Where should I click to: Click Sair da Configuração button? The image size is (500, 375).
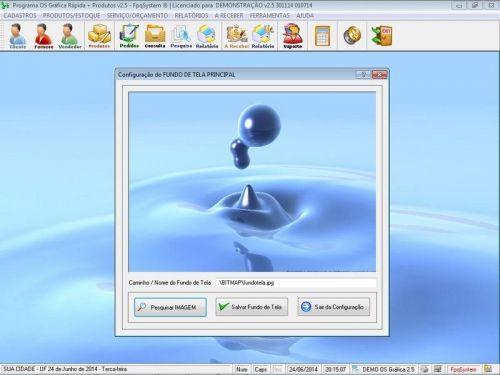click(x=334, y=307)
